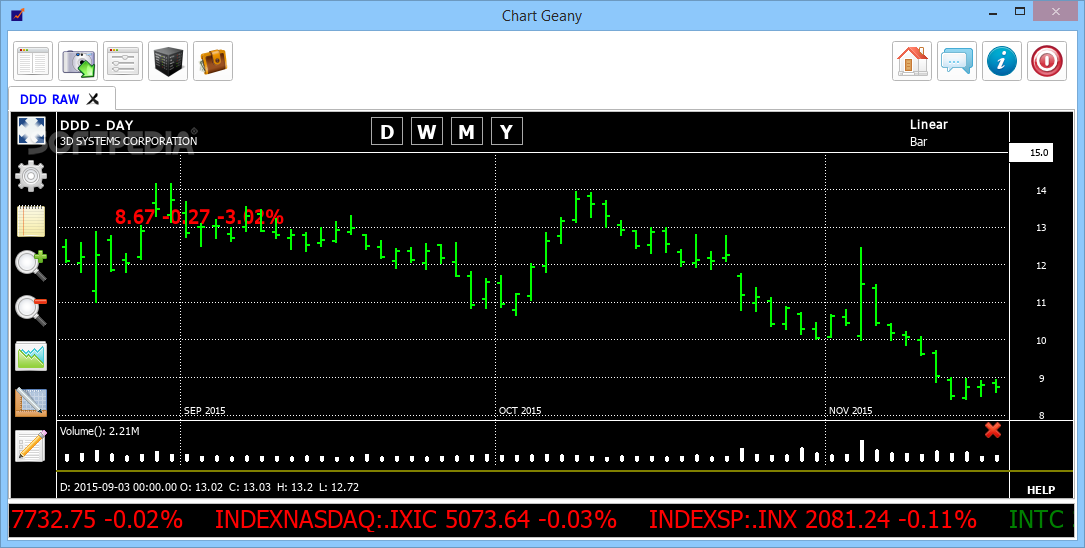Click the NOV 2015 date label
1085x548 pixels.
pos(850,410)
